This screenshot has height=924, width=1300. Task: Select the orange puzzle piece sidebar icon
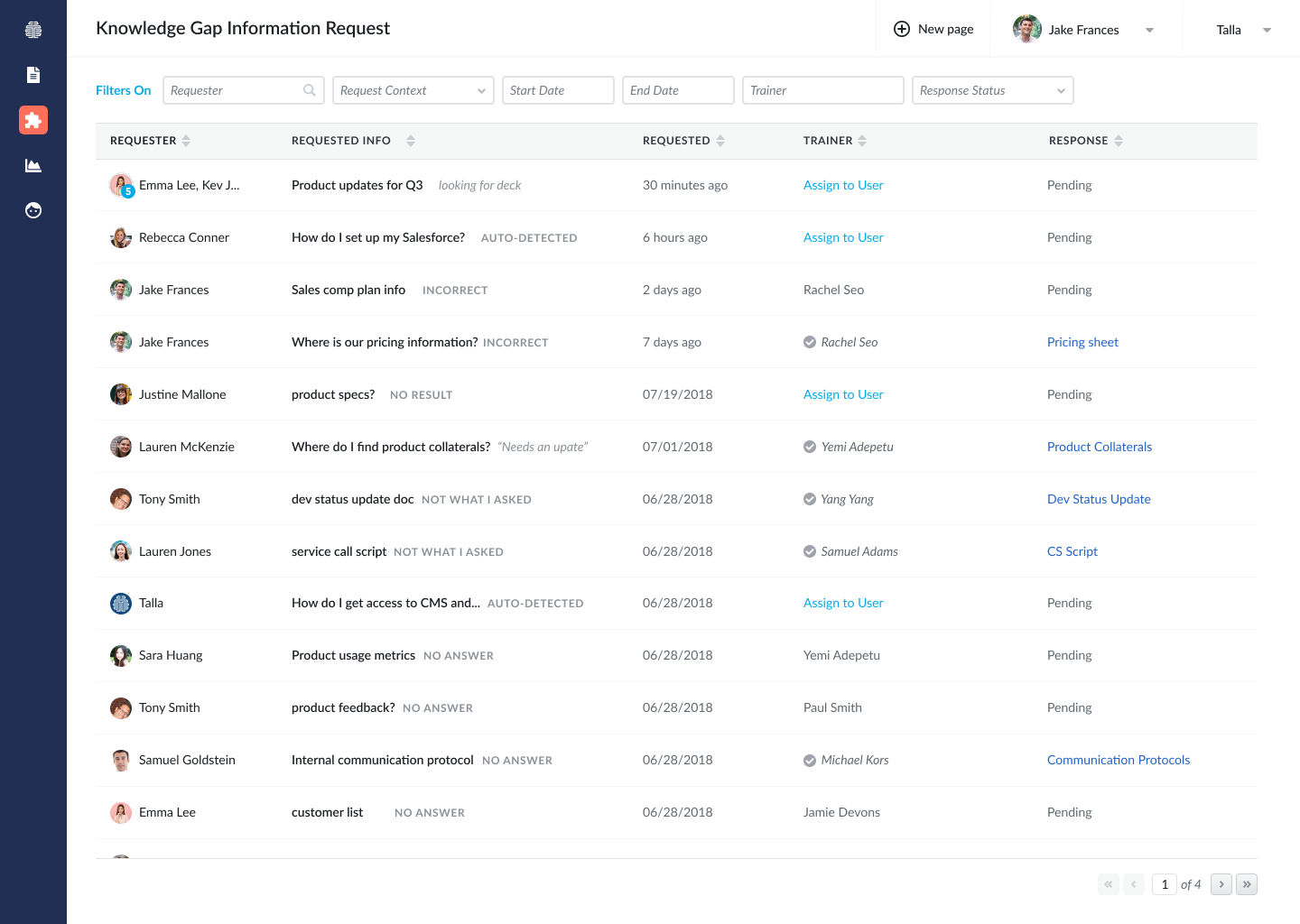point(33,120)
